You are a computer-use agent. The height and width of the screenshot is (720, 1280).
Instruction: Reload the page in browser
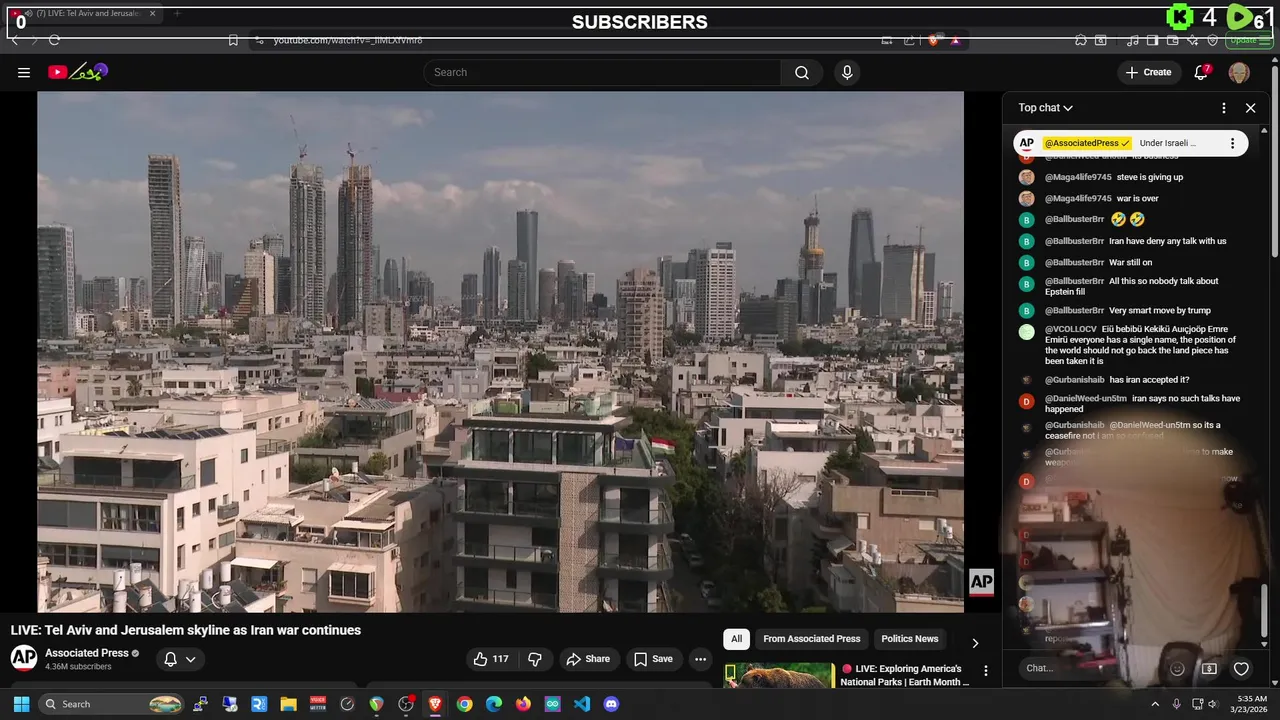(54, 40)
